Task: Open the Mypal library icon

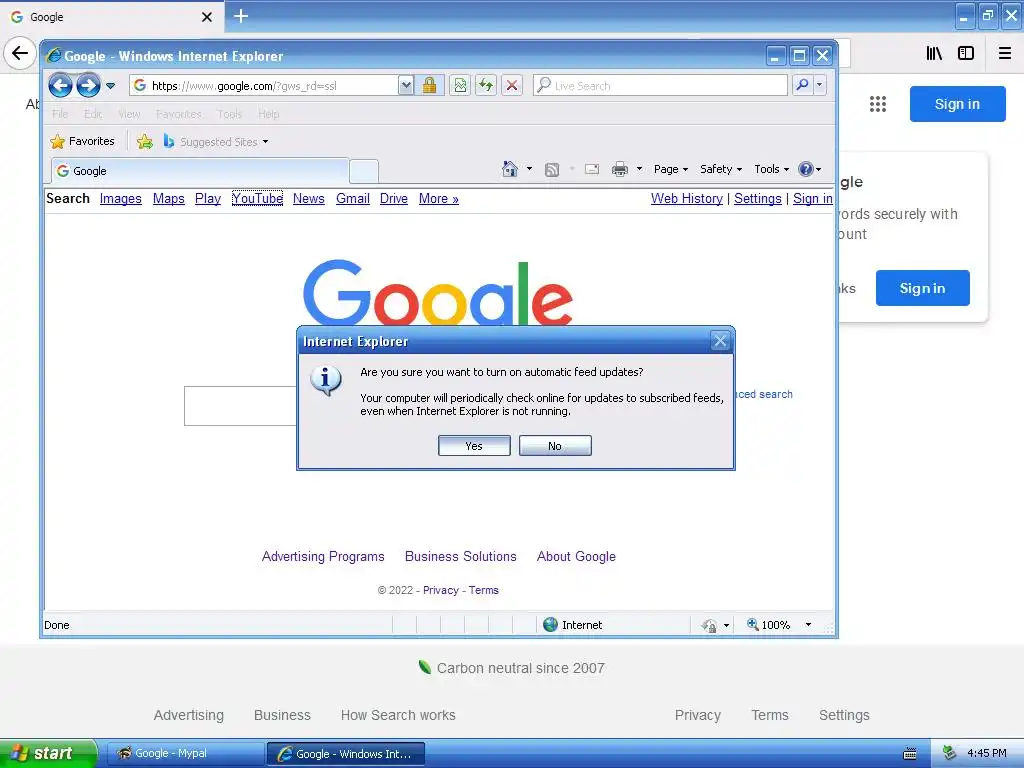Action: tap(934, 53)
